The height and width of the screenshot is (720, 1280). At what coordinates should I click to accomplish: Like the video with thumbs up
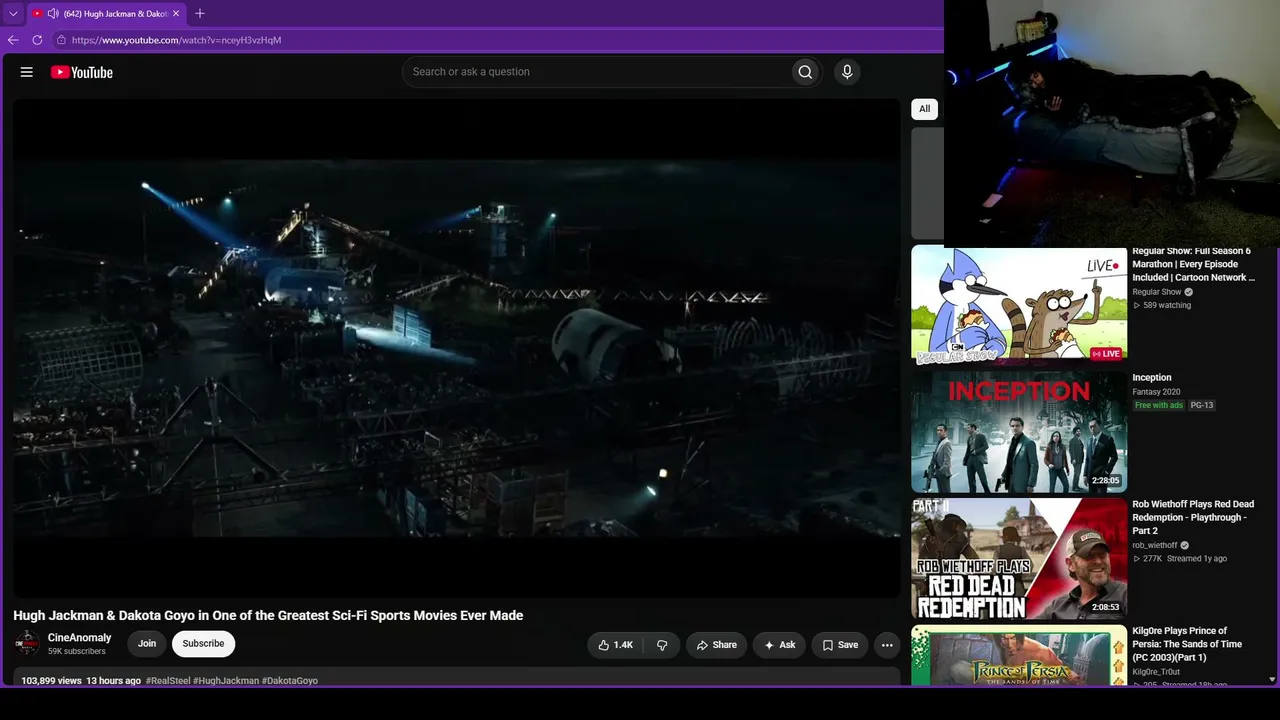616,645
